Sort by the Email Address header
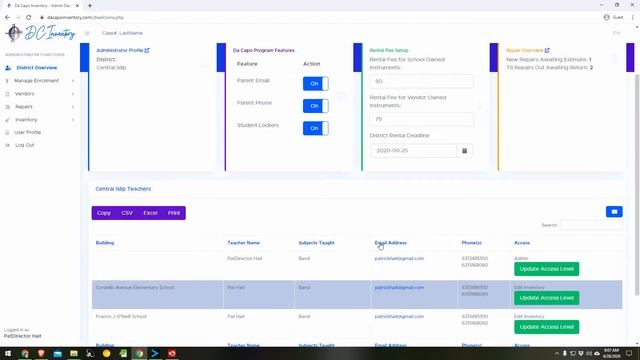The height and width of the screenshot is (360, 640). (x=391, y=243)
